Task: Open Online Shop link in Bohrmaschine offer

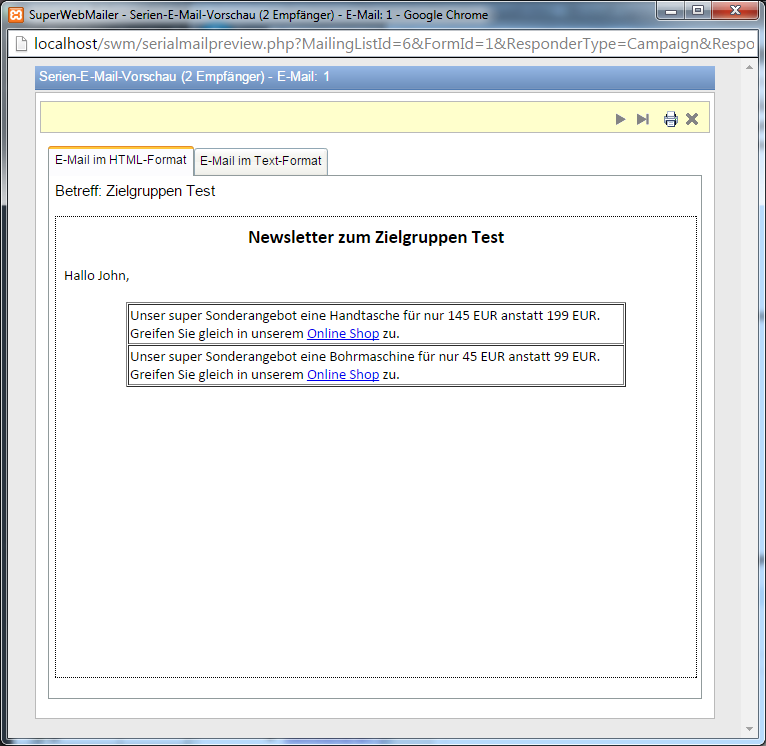Action: 342,374
